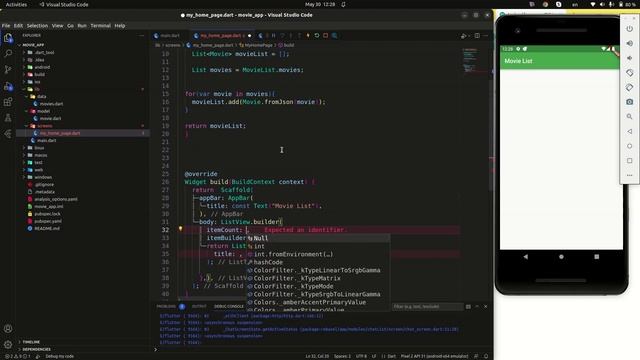Open the Testing flask view
This screenshot has height=360, width=640.
click(8, 118)
